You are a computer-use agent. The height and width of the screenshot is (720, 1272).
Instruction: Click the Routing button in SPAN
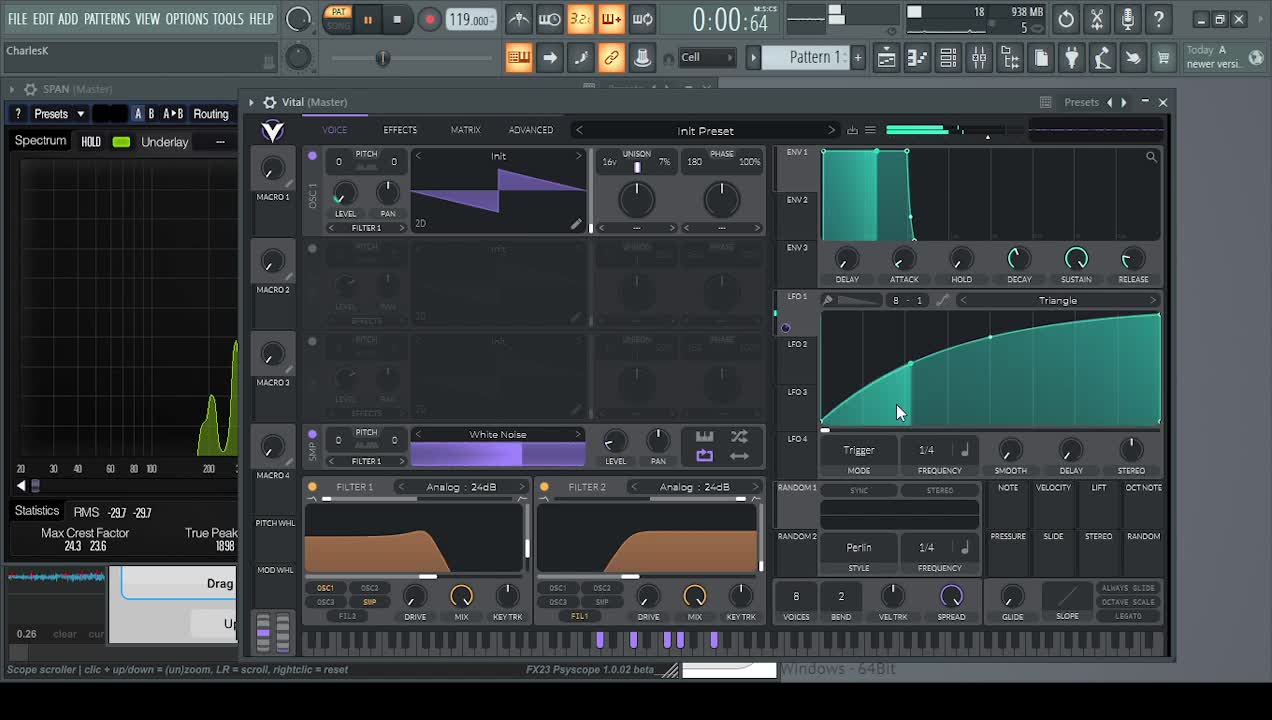(x=210, y=114)
